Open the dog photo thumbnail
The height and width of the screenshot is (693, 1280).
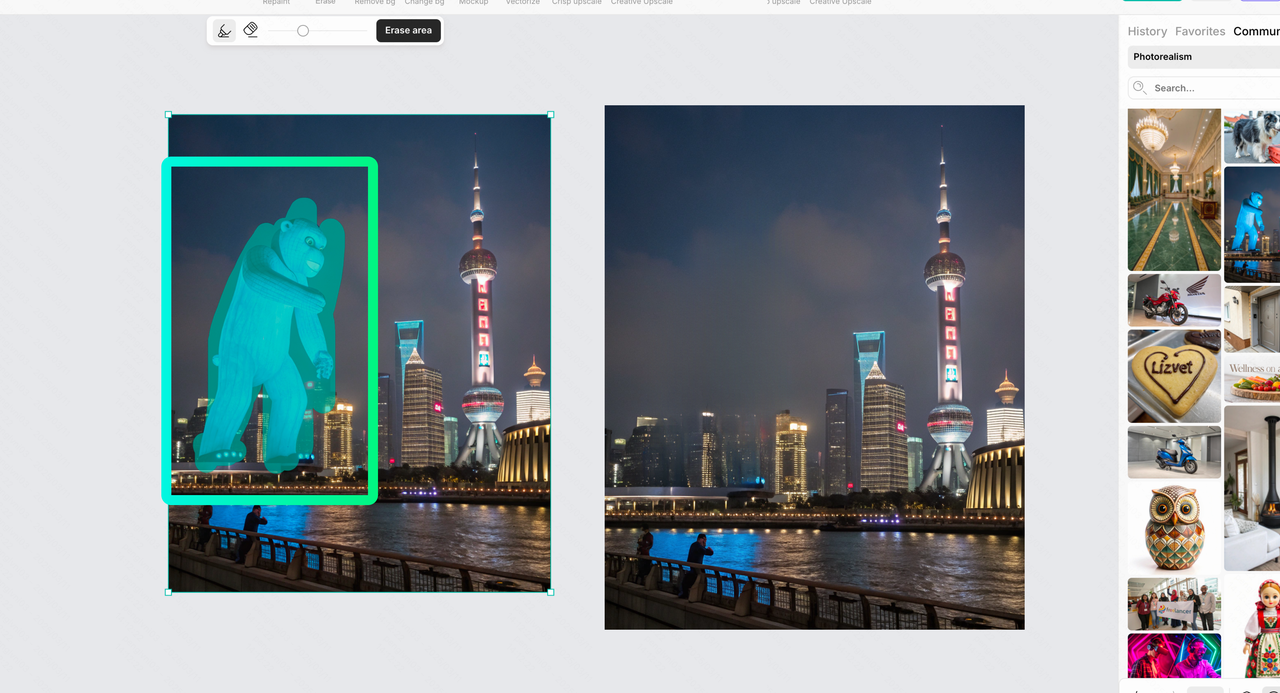1252,136
